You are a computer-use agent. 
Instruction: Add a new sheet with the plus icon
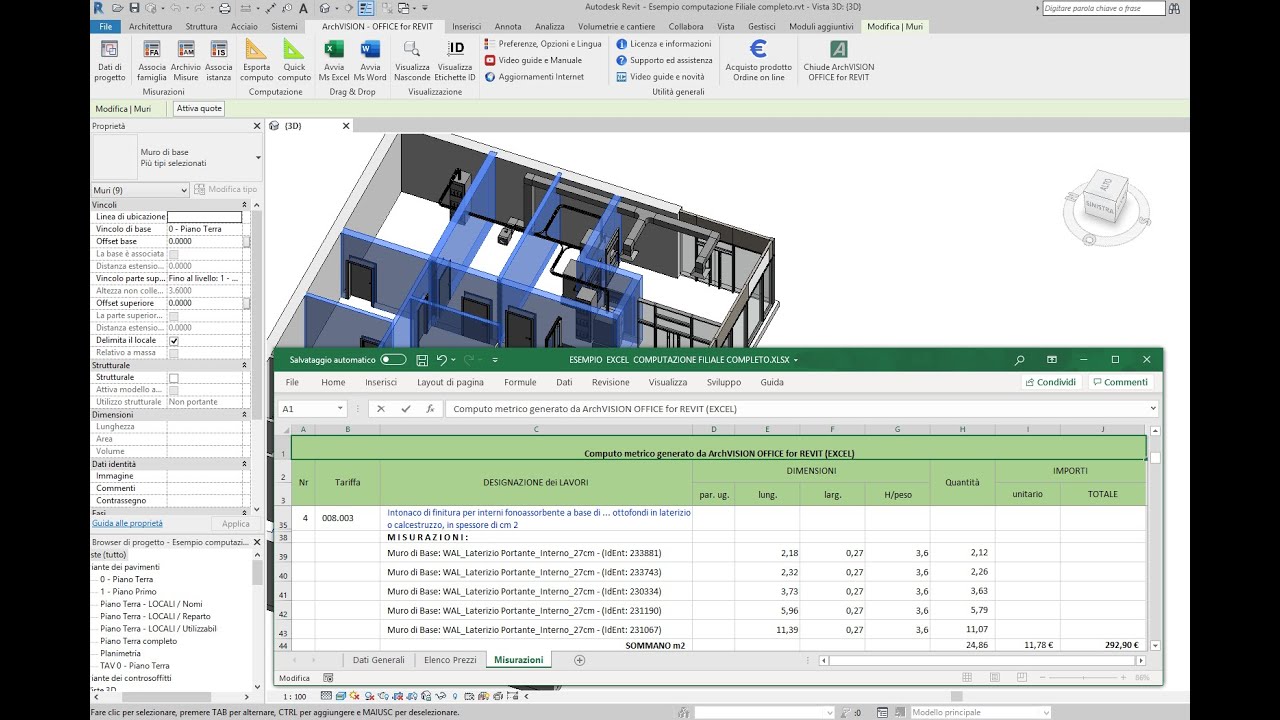click(x=579, y=660)
